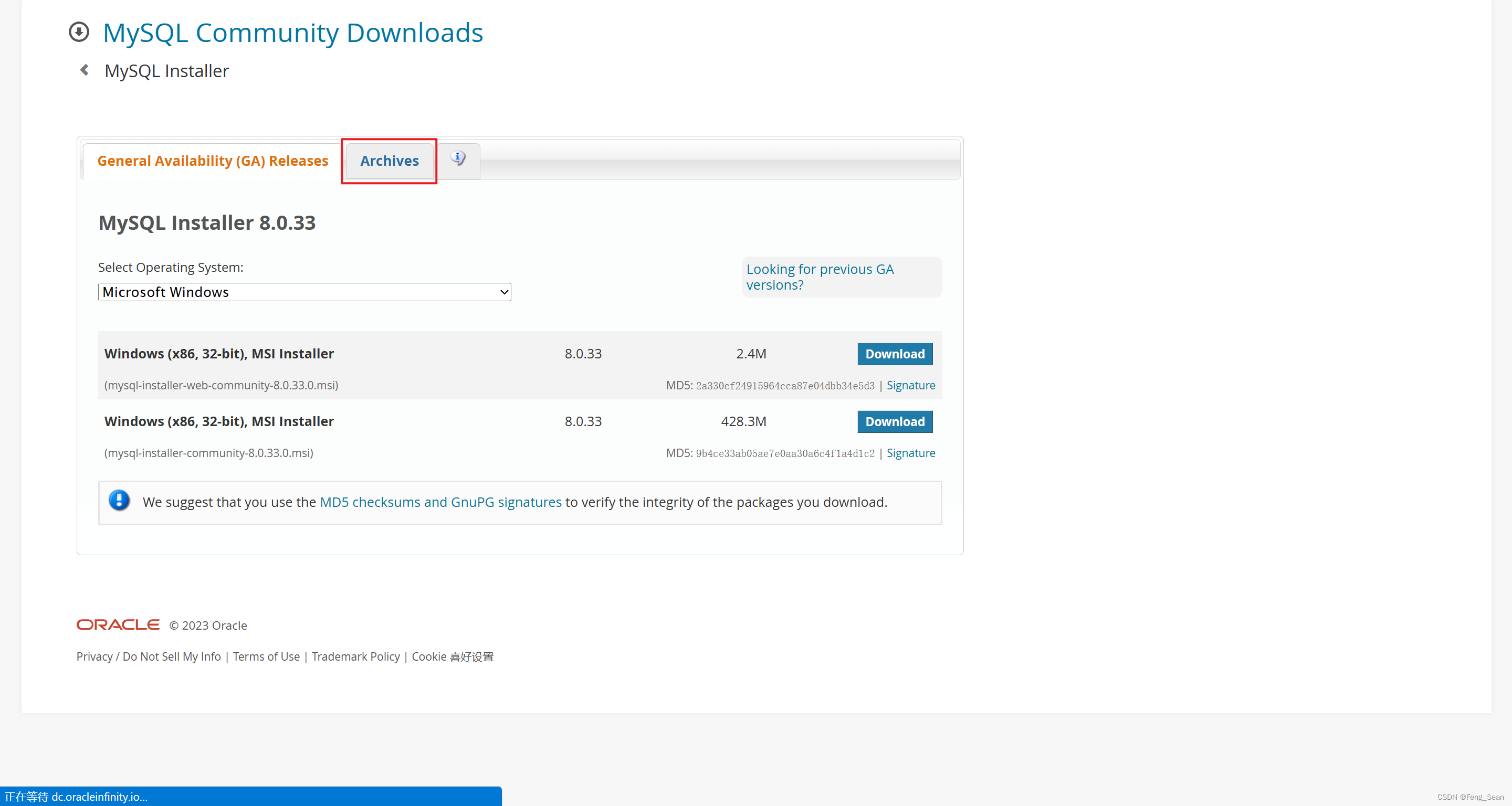
Task: Open MD5 checksums and GnuPG signatures link
Action: click(440, 502)
